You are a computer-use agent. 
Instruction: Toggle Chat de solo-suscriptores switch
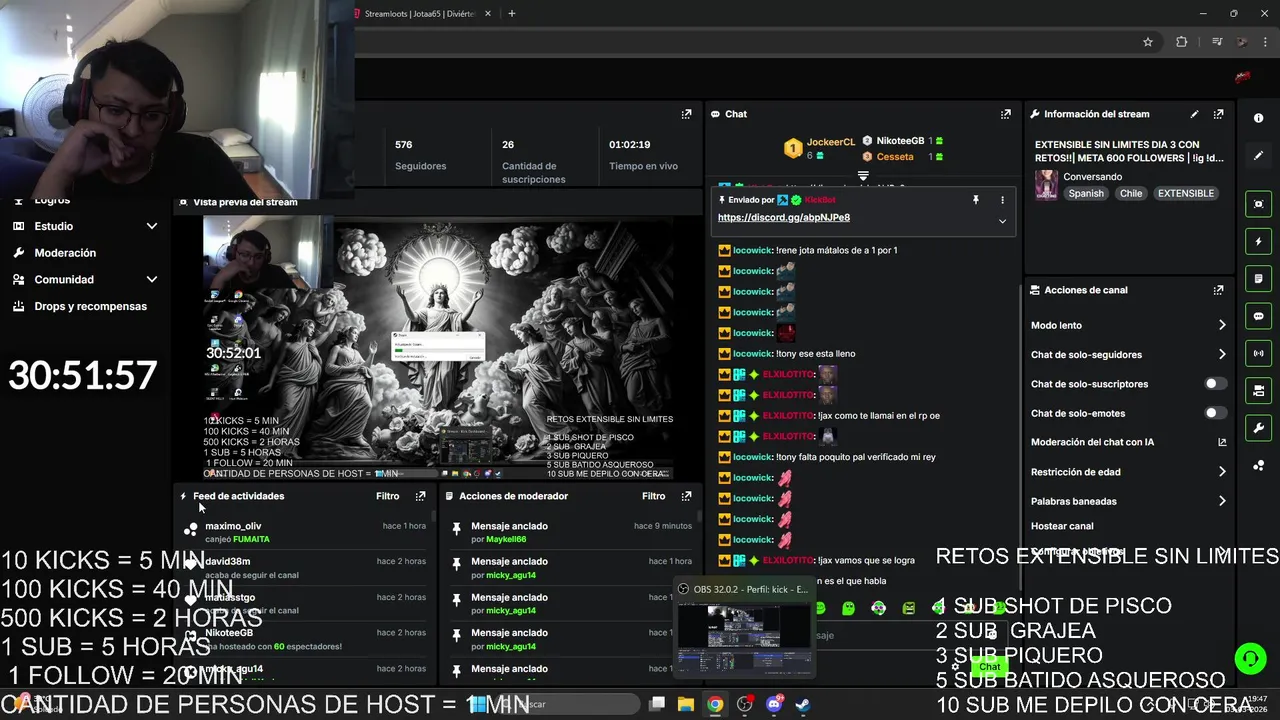point(1215,384)
